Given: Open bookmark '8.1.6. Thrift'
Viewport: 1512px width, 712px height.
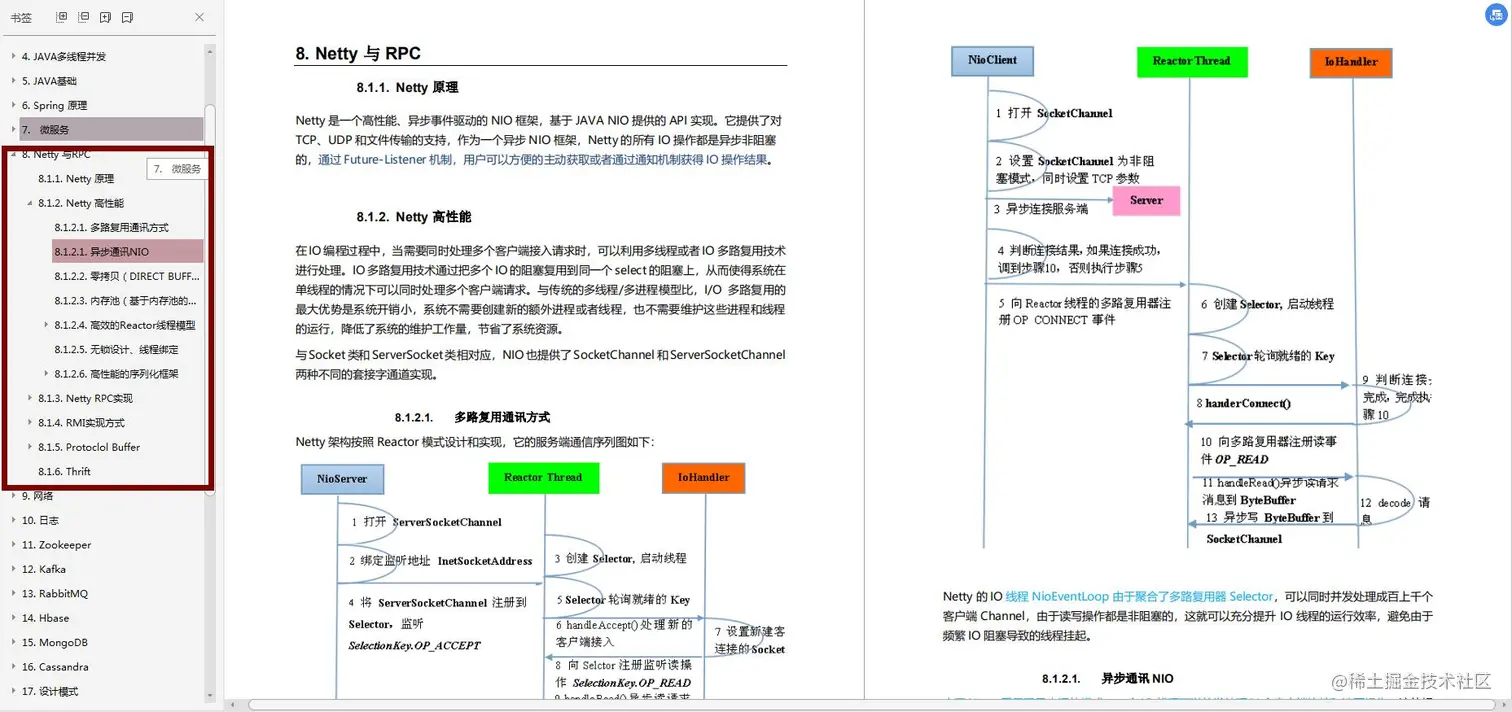Looking at the screenshot, I should pyautogui.click(x=64, y=472).
